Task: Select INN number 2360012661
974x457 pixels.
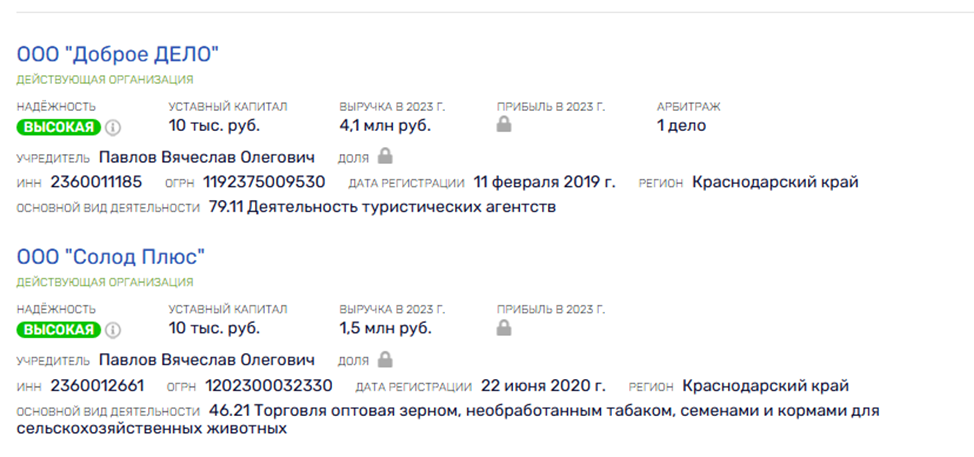Action: pyautogui.click(x=97, y=386)
